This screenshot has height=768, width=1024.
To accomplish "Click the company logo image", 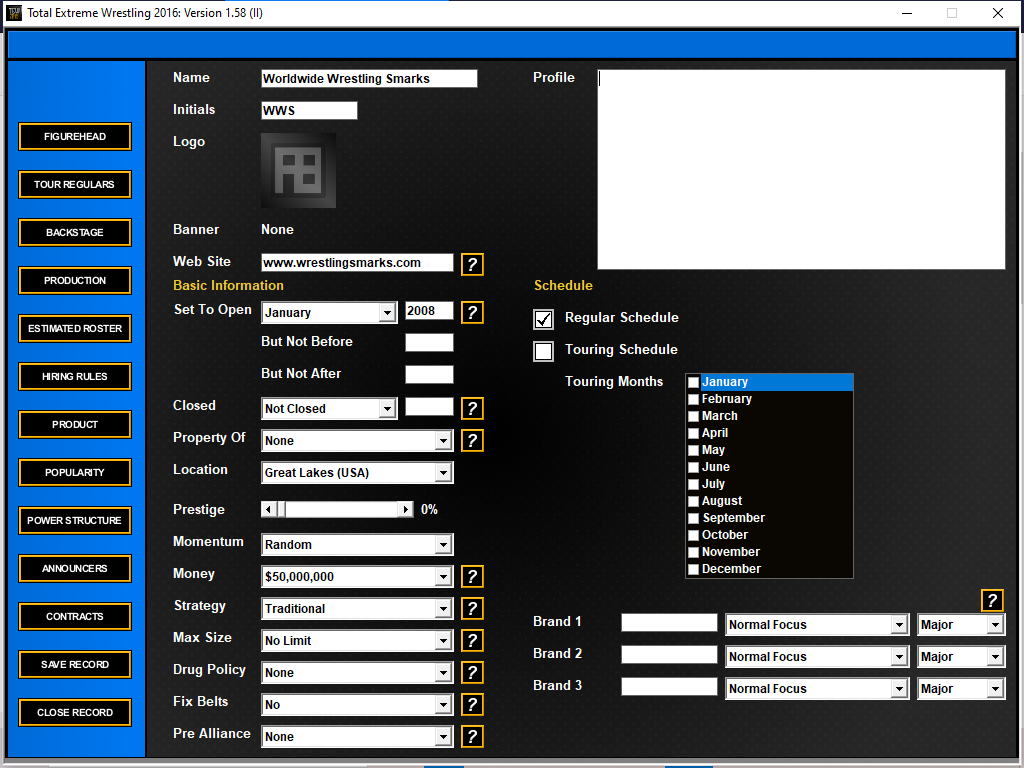I will click(298, 170).
